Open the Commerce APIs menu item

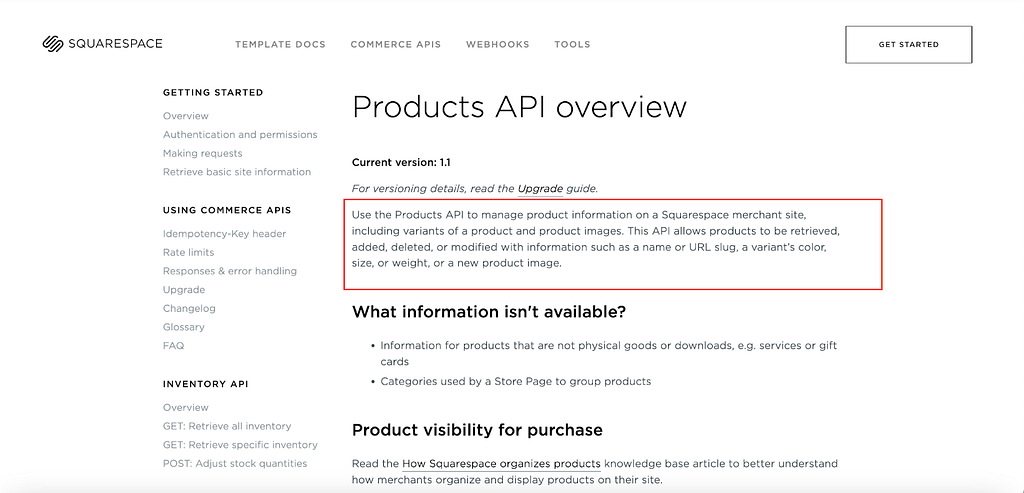click(396, 44)
